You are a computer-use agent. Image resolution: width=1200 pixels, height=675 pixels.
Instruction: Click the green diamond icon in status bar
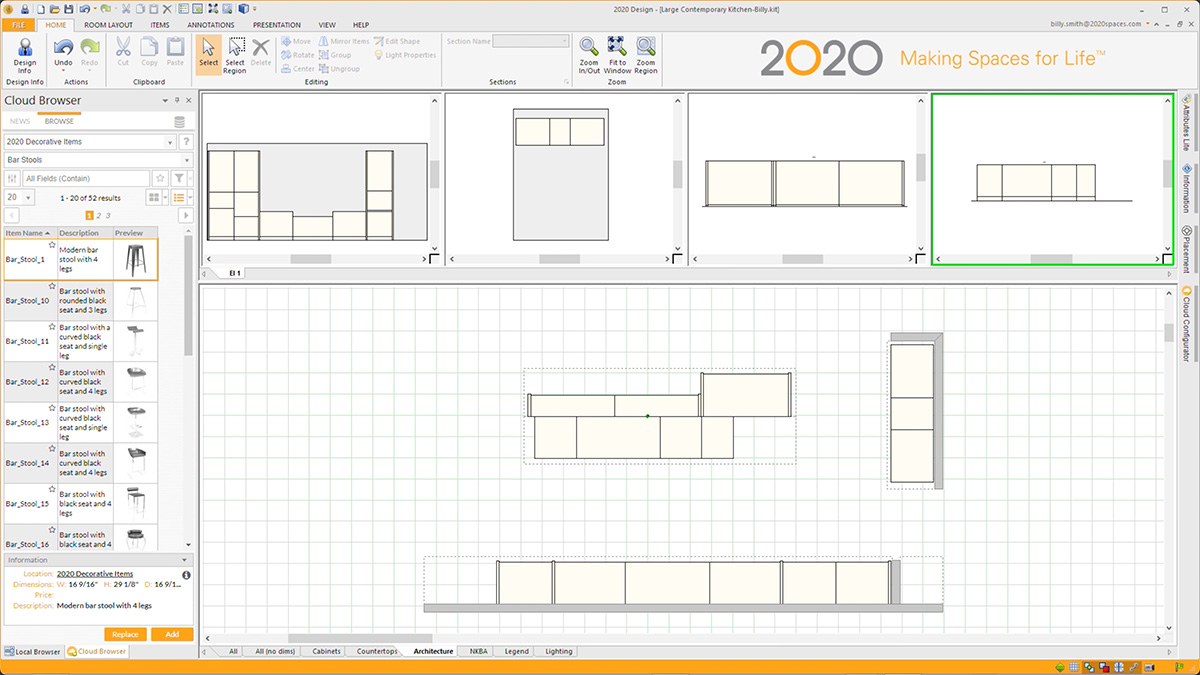[x=1060, y=667]
